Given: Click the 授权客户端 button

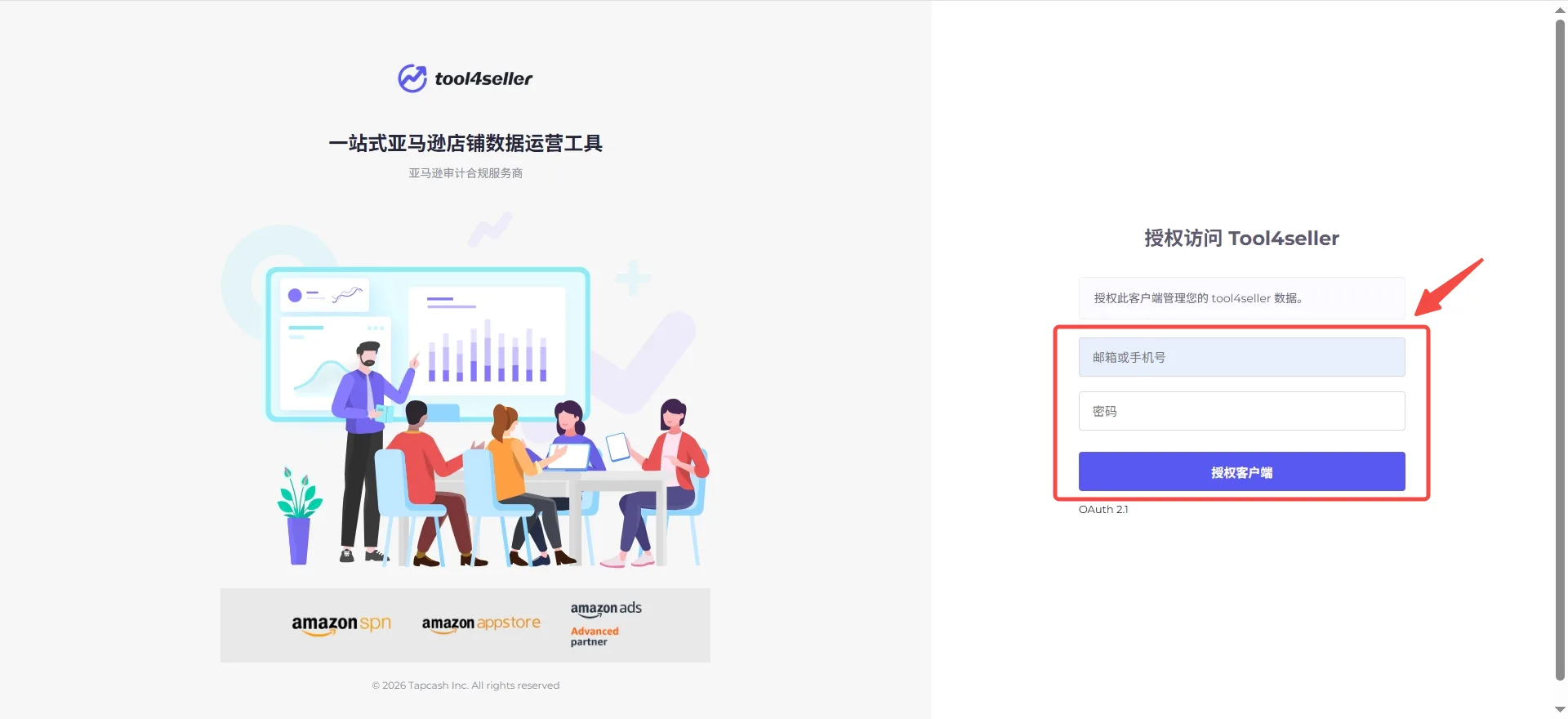Looking at the screenshot, I should [x=1241, y=471].
